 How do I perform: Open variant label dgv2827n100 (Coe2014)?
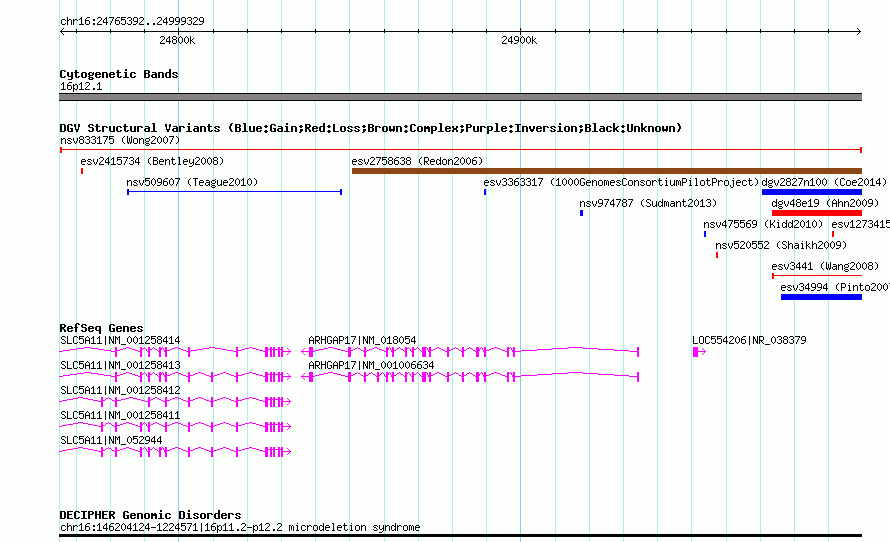click(824, 182)
